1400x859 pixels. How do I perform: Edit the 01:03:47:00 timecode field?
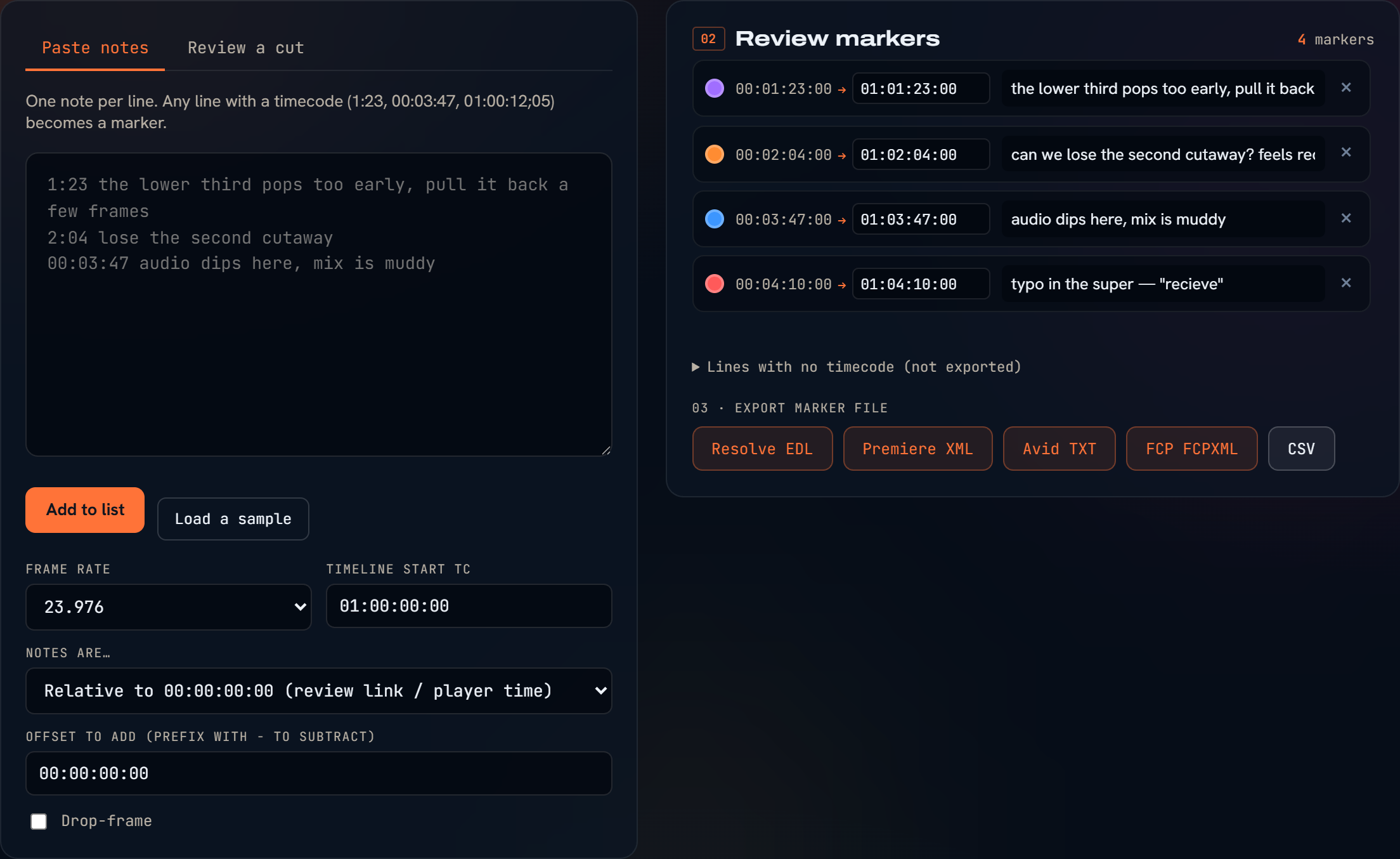pyautogui.click(x=921, y=219)
